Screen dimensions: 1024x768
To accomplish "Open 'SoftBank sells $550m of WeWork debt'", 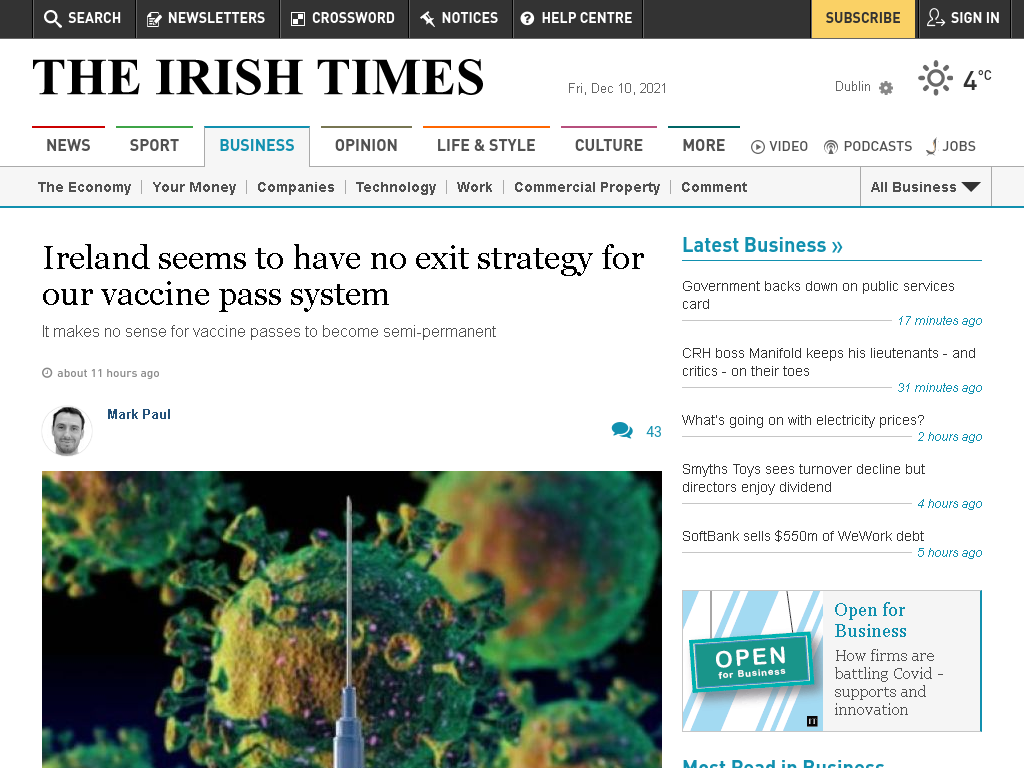I will (803, 536).
